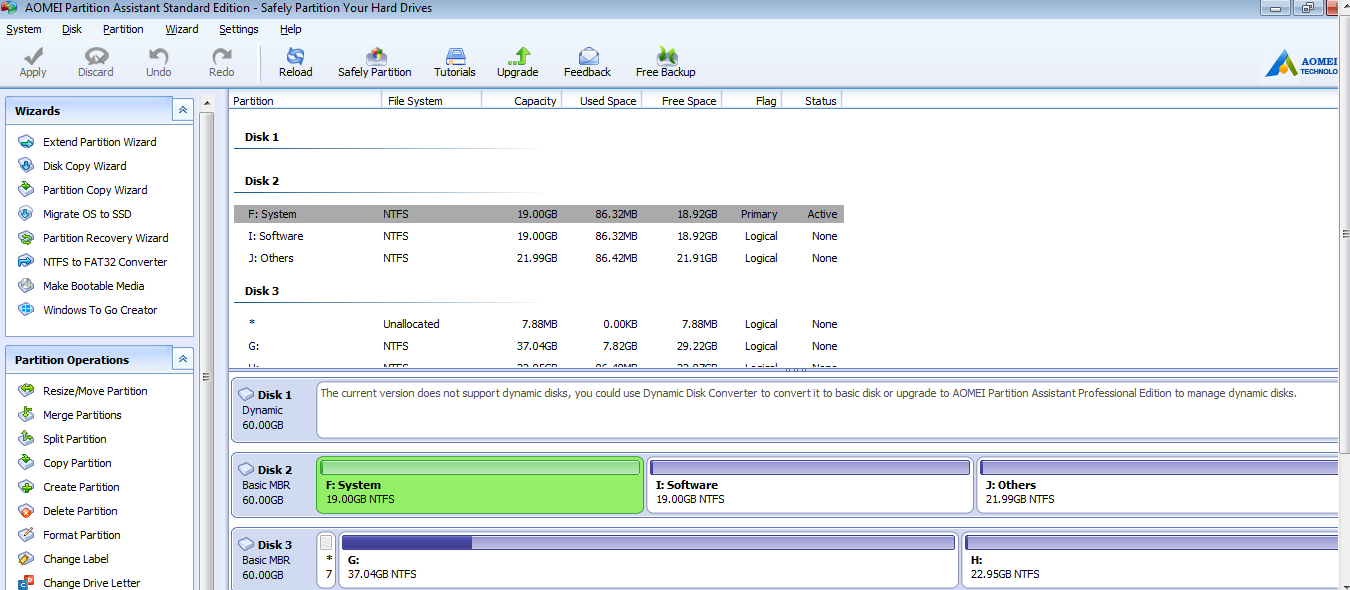Collapse the Partition Operations panel
1350x590 pixels.
183,359
